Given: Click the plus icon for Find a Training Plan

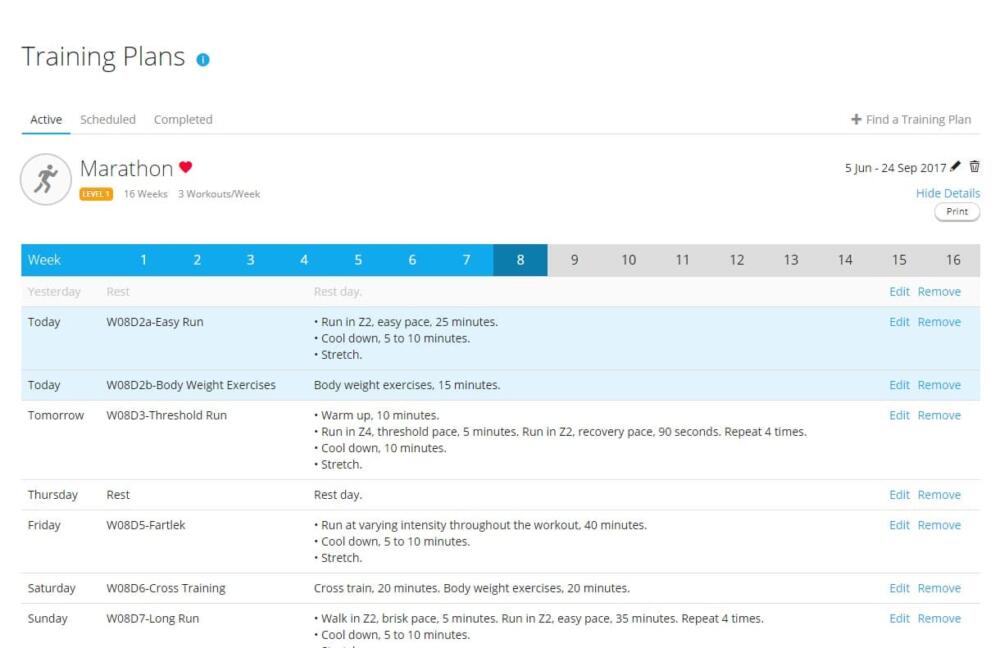Looking at the screenshot, I should pyautogui.click(x=856, y=119).
